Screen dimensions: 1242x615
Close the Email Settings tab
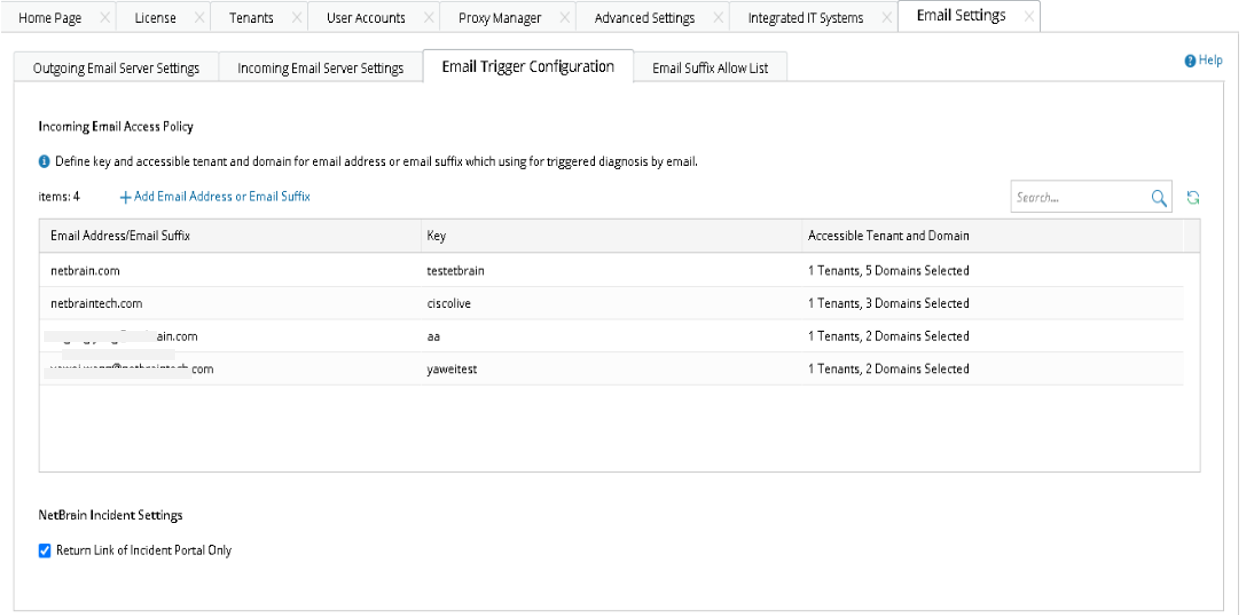click(x=1028, y=17)
